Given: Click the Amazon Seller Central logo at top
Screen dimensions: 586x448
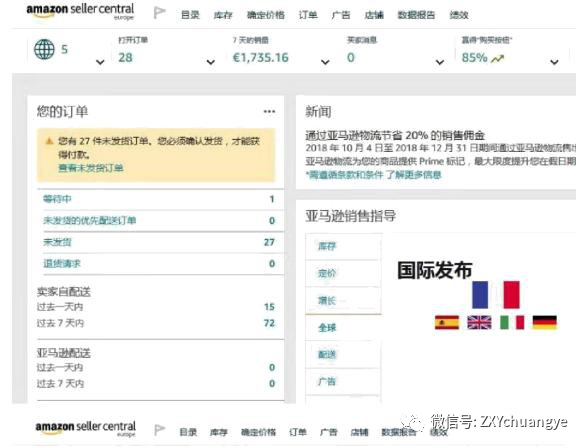Looking at the screenshot, I should (x=80, y=12).
